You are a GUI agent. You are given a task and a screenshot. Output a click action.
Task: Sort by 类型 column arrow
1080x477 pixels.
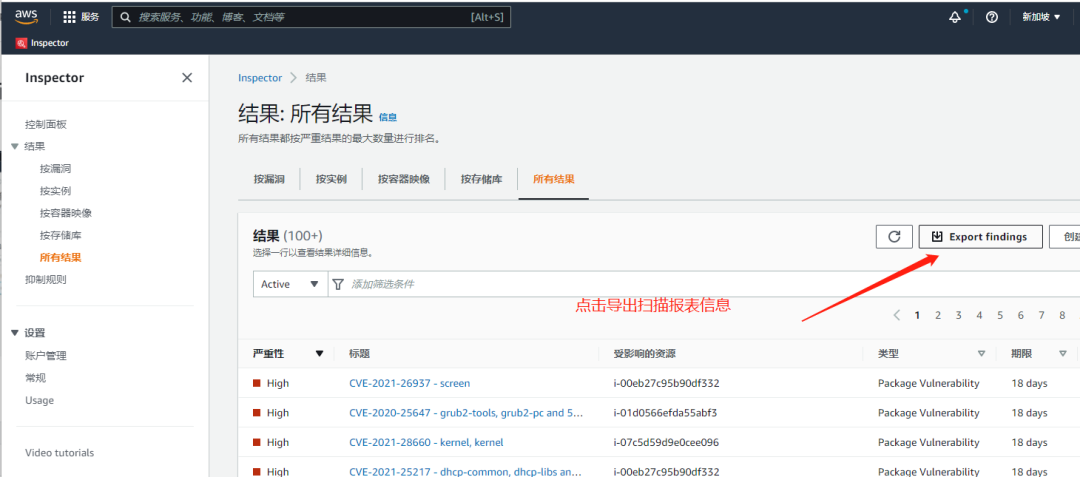(982, 354)
